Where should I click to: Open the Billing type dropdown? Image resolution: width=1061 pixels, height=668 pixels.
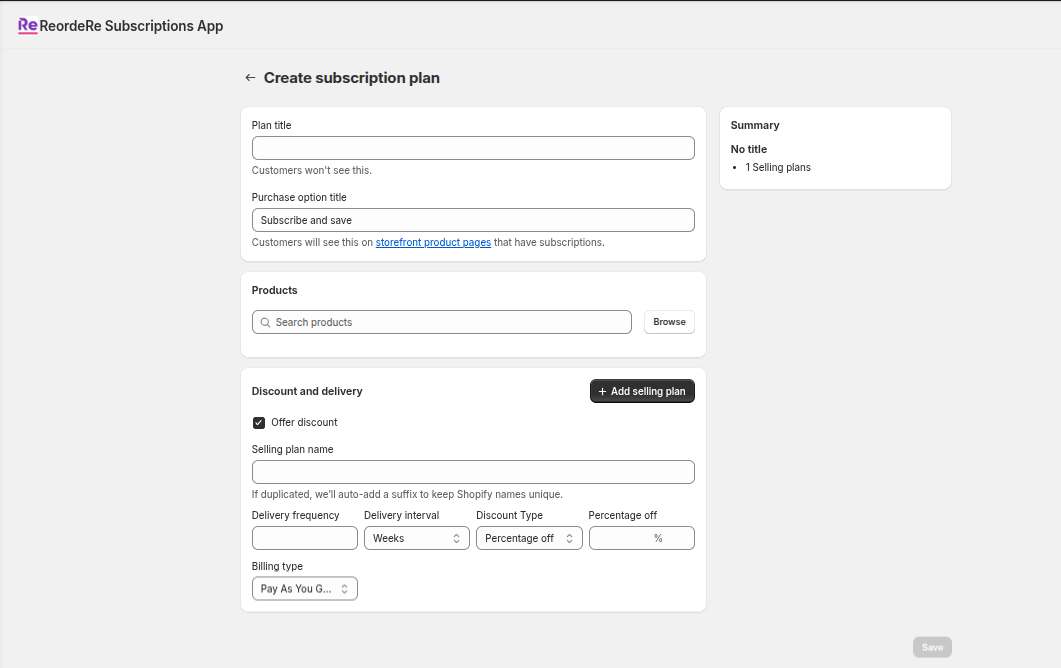tap(304, 589)
